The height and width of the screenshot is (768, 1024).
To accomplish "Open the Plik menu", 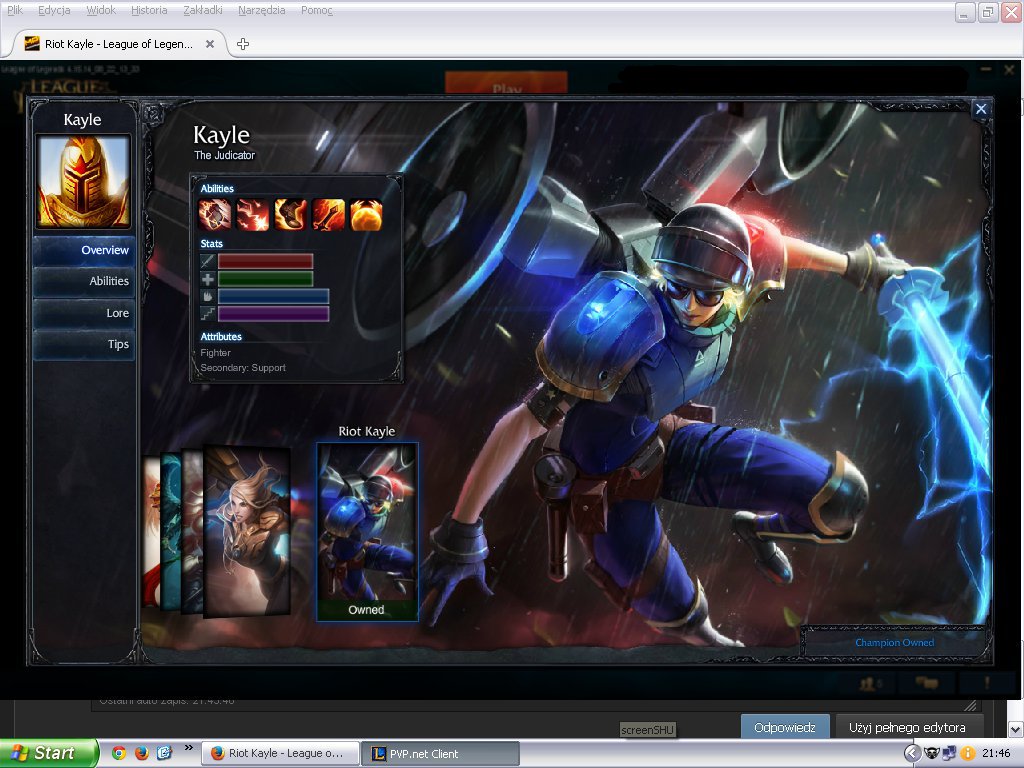I will pos(15,10).
